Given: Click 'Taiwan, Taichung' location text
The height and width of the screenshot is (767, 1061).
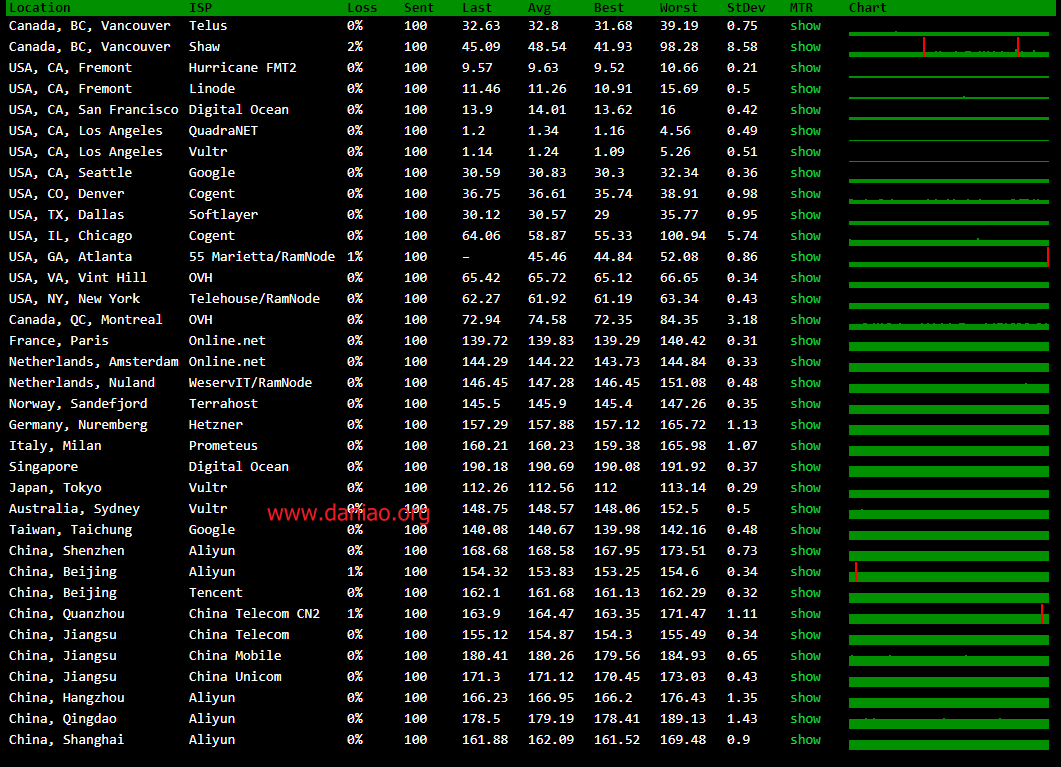Looking at the screenshot, I should coord(70,530).
